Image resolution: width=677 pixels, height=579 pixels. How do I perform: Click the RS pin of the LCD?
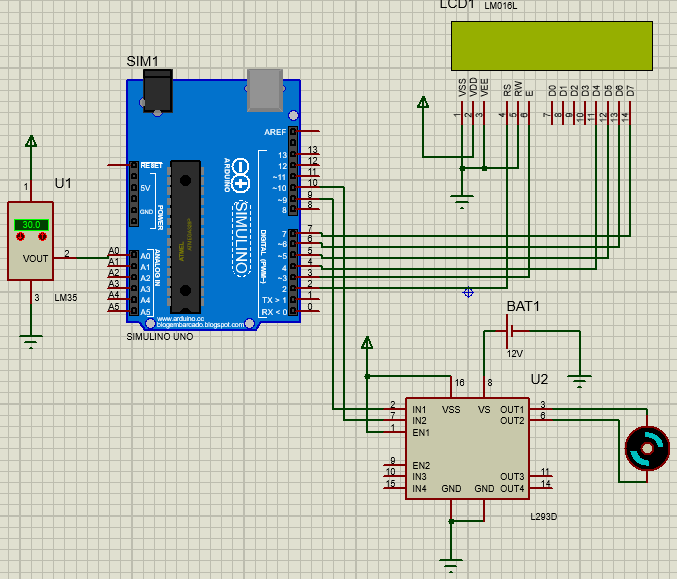[507, 114]
